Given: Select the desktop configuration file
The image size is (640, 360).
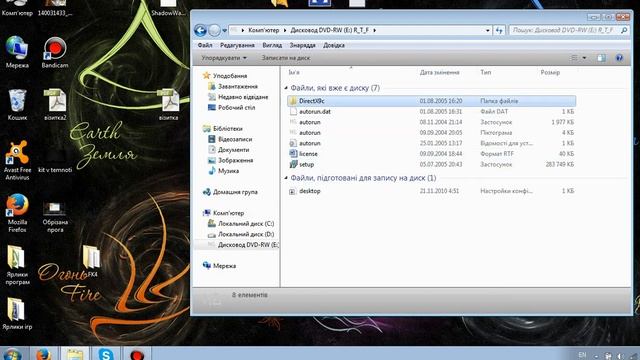Looking at the screenshot, I should [x=431, y=191].
